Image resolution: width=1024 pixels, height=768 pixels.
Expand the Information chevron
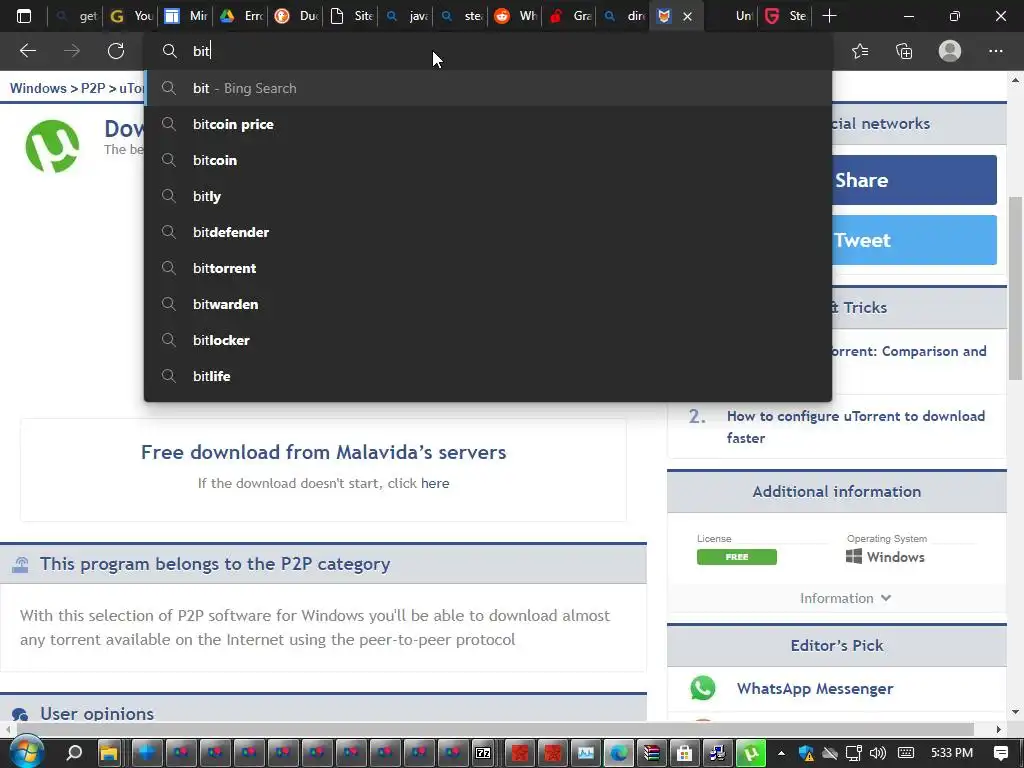886,598
